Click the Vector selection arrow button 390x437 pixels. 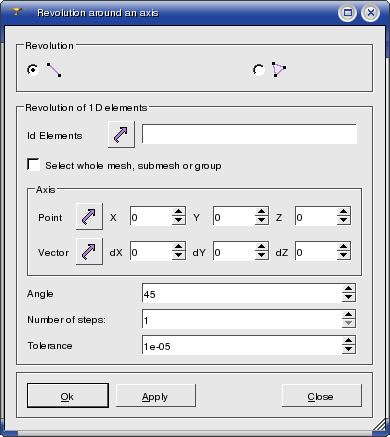89,252
